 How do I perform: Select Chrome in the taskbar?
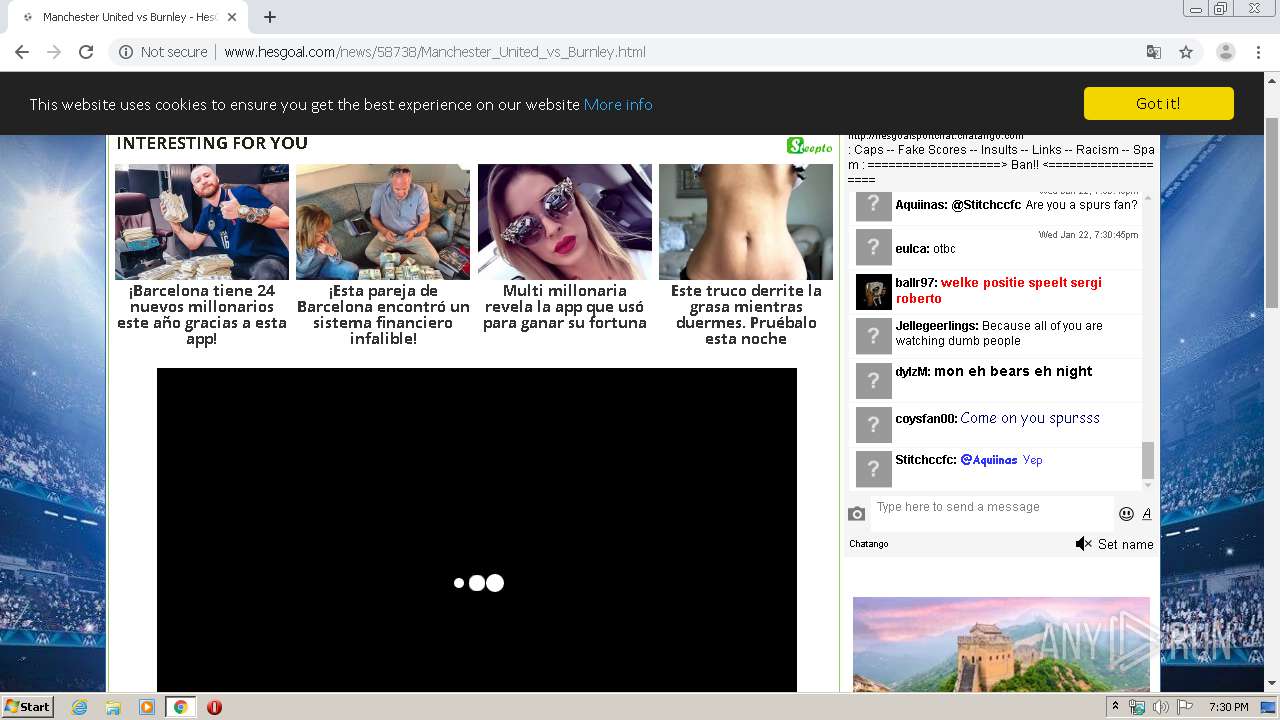coord(181,707)
